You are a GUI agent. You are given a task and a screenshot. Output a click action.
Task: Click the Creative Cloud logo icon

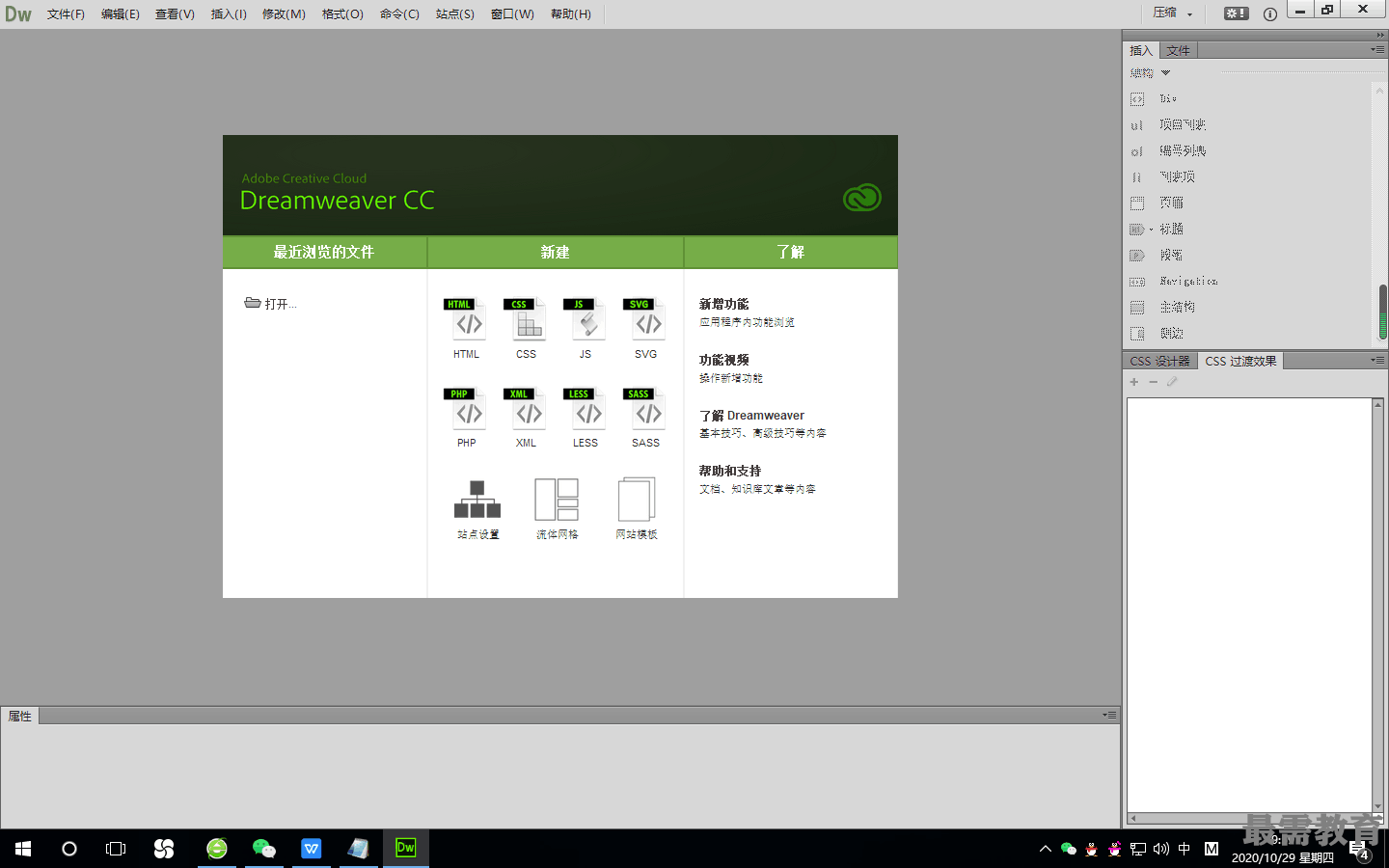[x=862, y=198]
